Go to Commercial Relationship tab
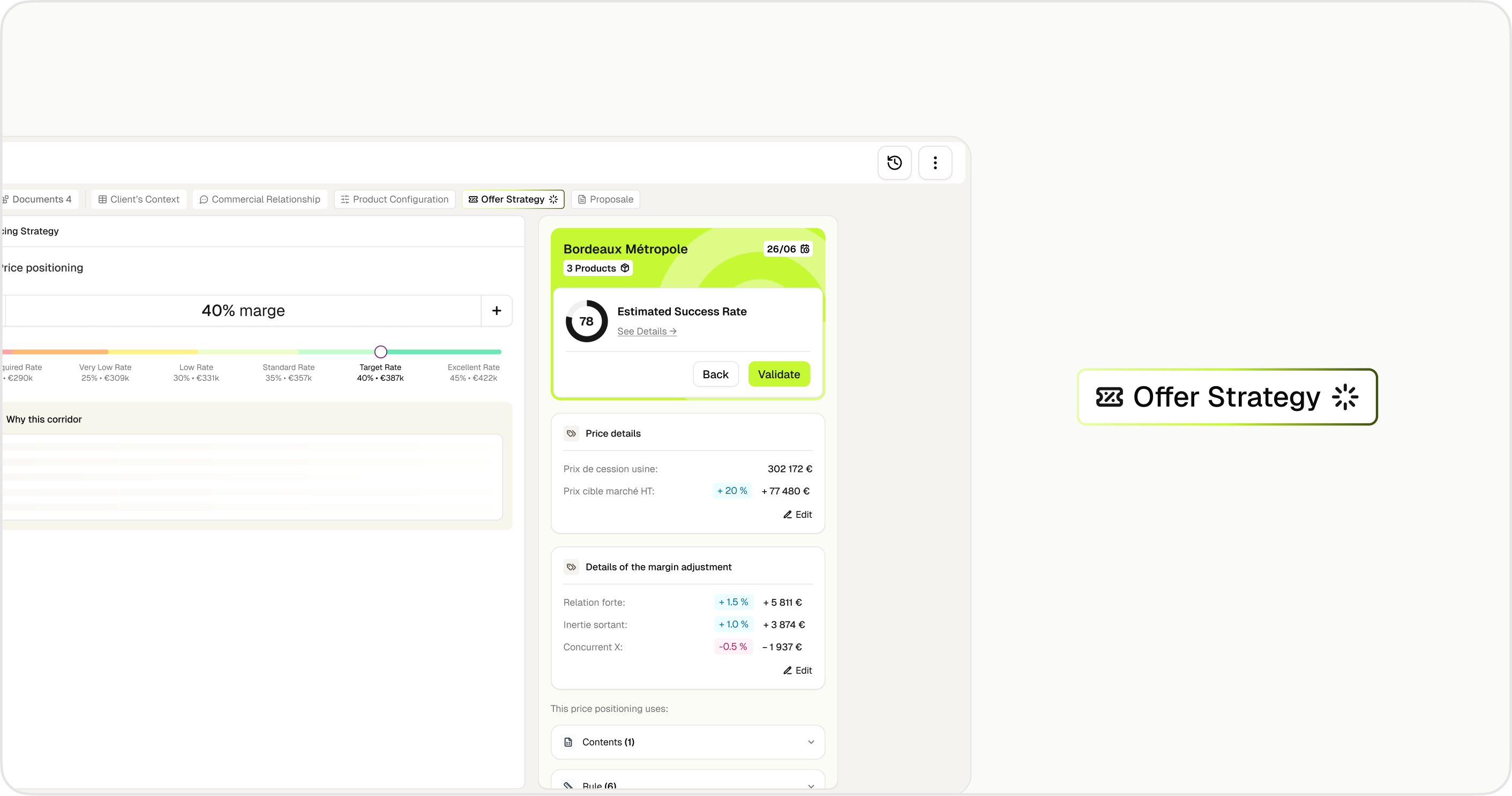This screenshot has height=796, width=1512. [260, 200]
